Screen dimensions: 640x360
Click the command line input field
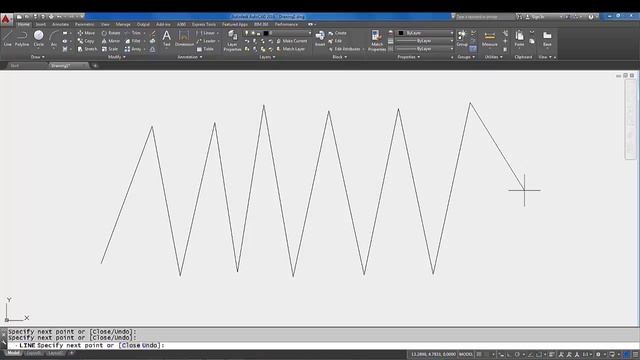pyautogui.click(x=322, y=345)
